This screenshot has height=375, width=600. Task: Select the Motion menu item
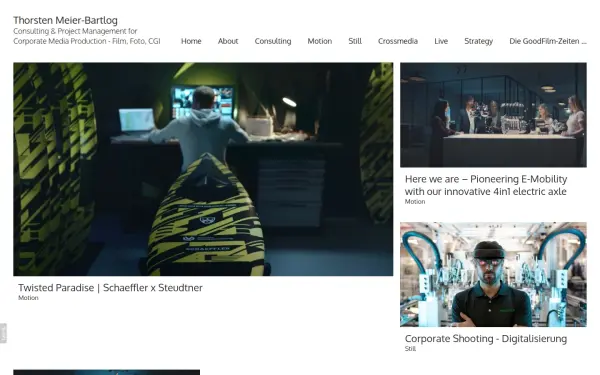pyautogui.click(x=320, y=41)
